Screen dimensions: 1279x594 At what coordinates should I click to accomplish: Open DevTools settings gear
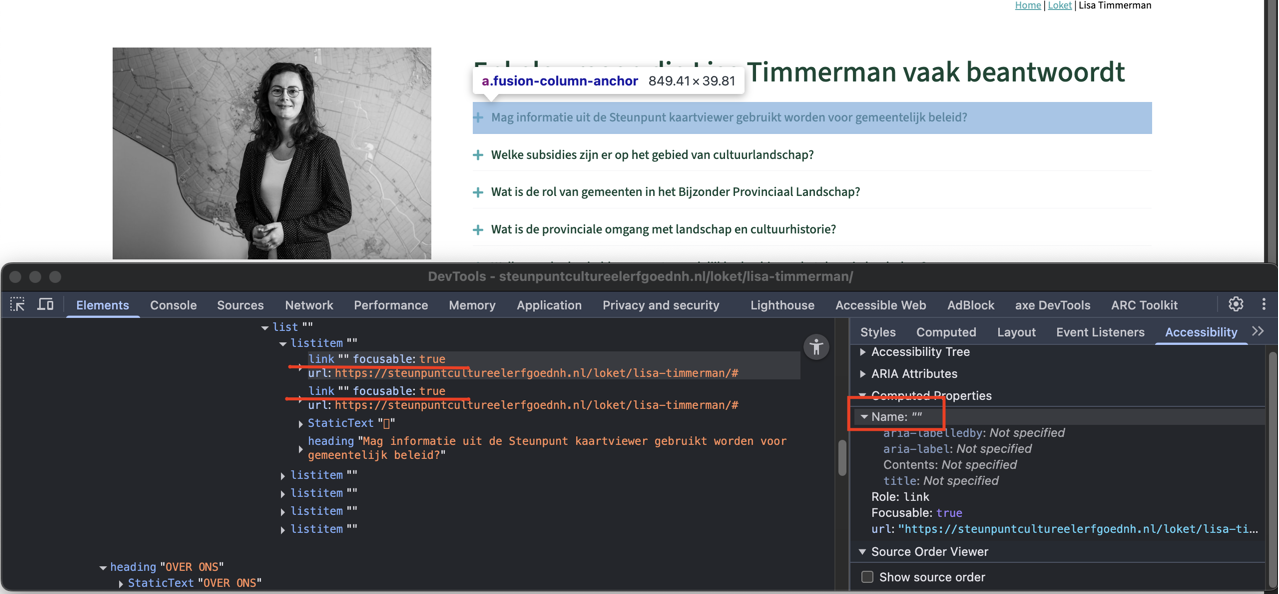(x=1236, y=304)
